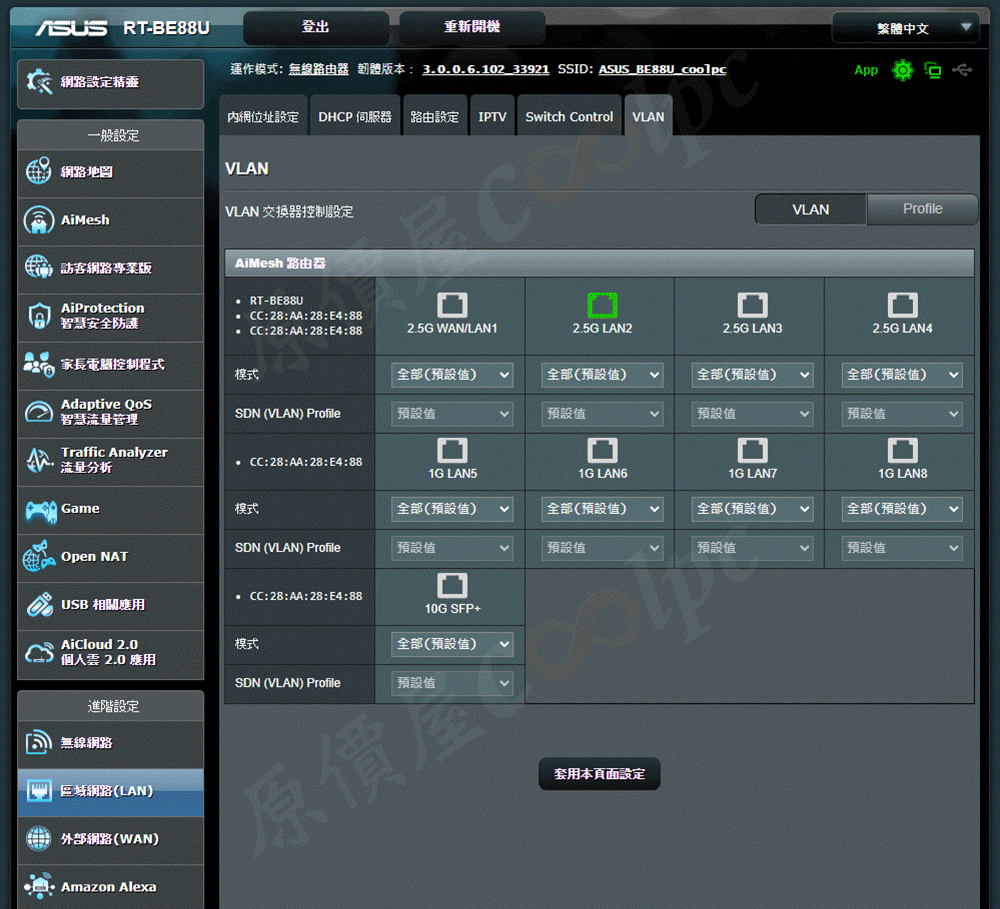Open the LAN IP settings tab
Viewport: 1000px width, 909px height.
click(x=263, y=116)
